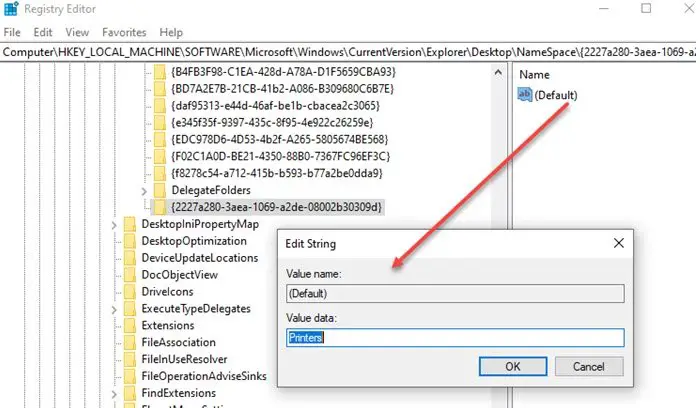Click the Name column header
The height and width of the screenshot is (408, 700).
(x=534, y=75)
